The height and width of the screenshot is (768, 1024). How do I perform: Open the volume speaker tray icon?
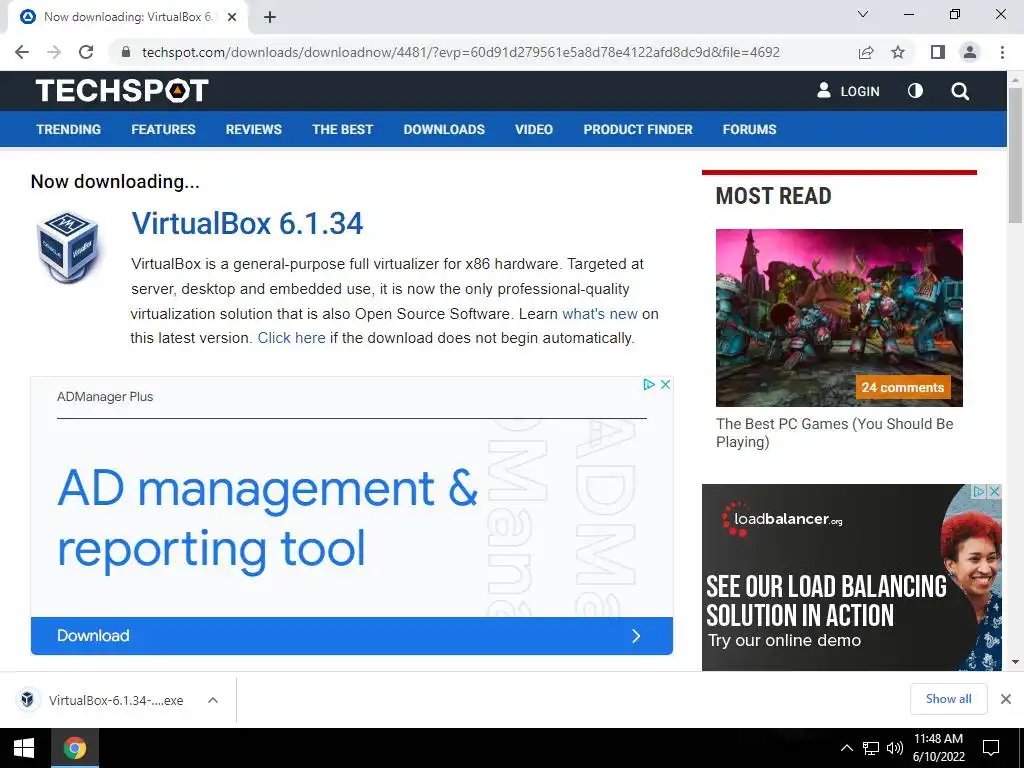(x=894, y=748)
